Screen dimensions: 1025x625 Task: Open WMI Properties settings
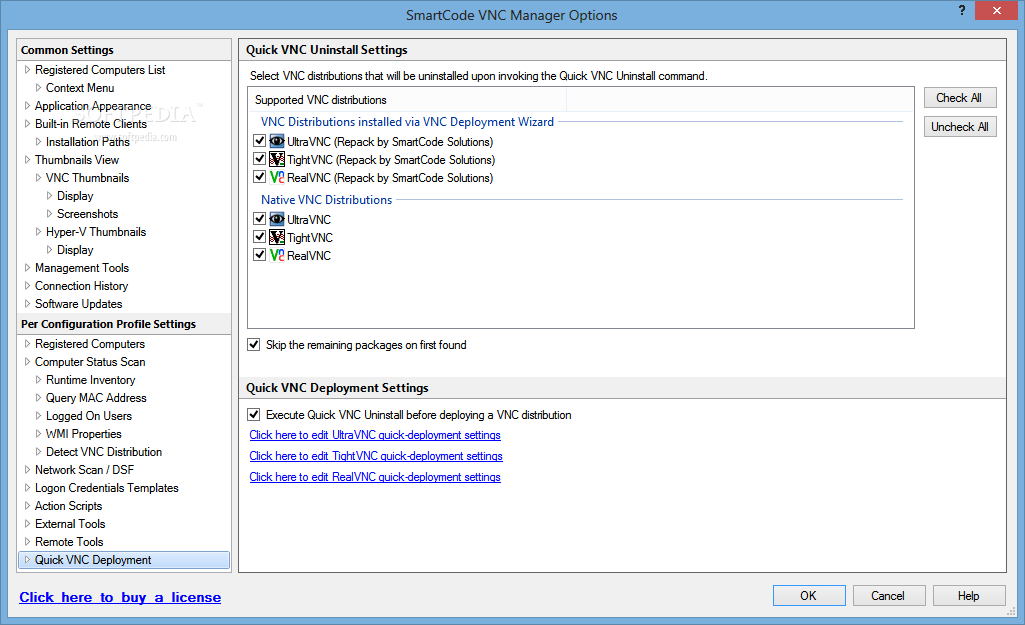(84, 434)
